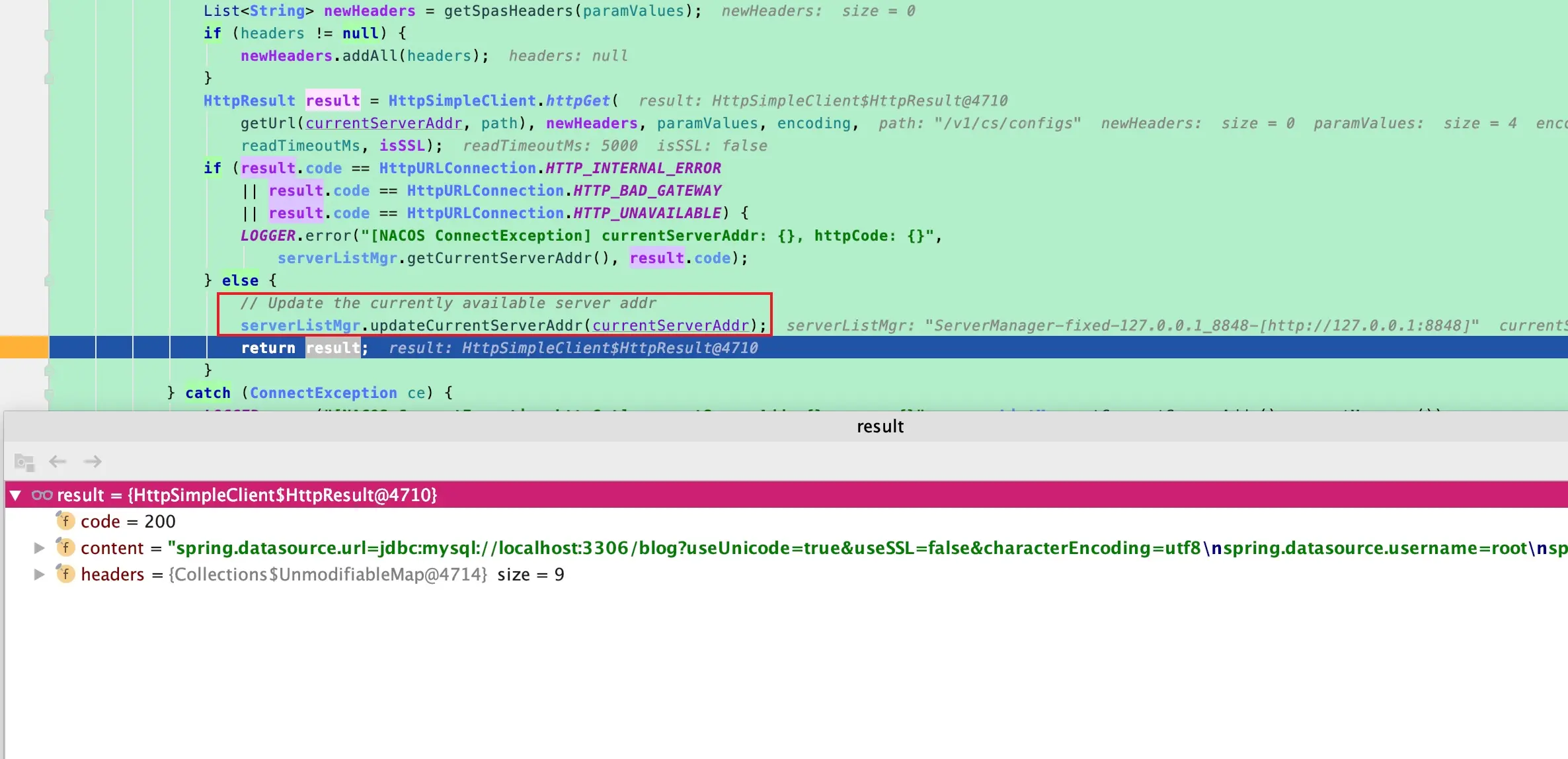
Task: Click currentServerAddr argument in updateCurrentServerAddr
Action: [x=670, y=325]
